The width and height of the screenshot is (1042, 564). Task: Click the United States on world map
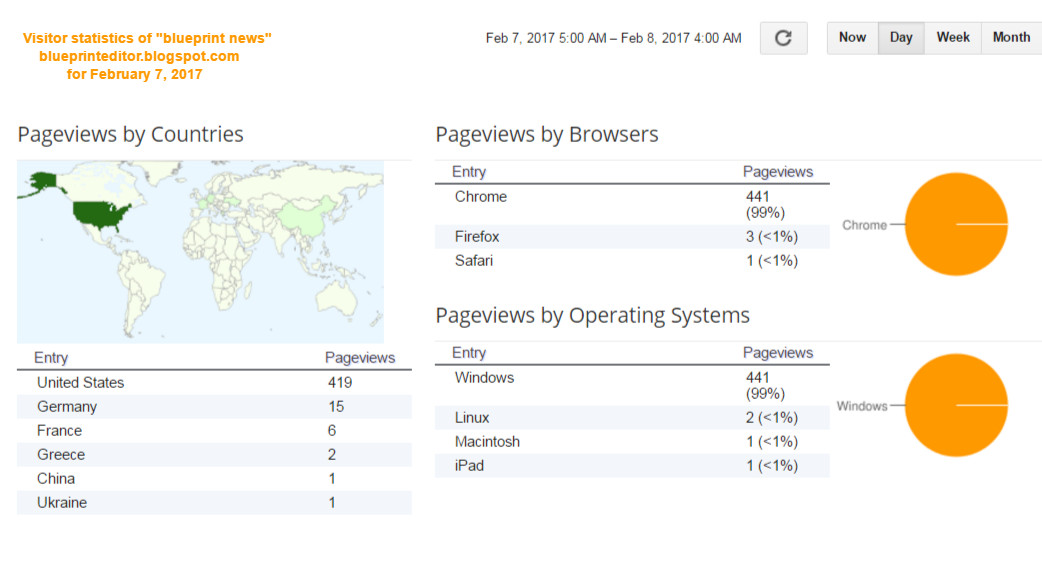click(x=101, y=215)
